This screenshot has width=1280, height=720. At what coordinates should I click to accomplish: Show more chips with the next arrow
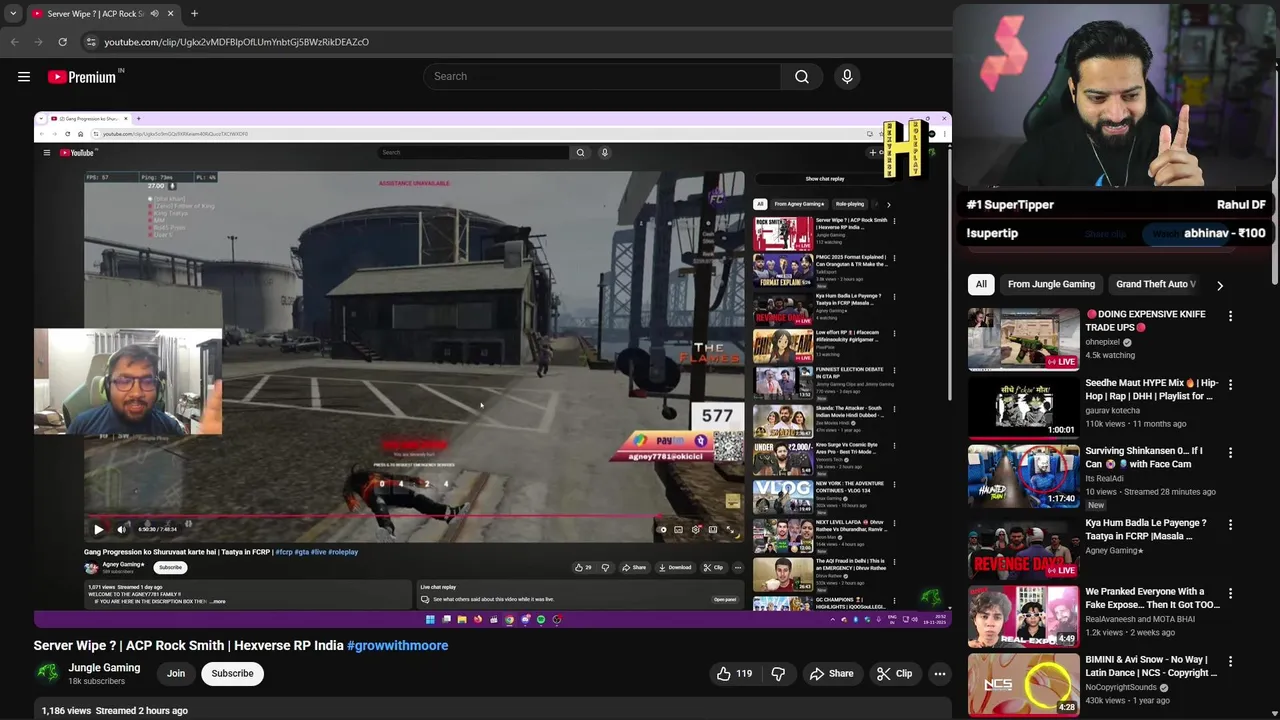[x=1219, y=285]
